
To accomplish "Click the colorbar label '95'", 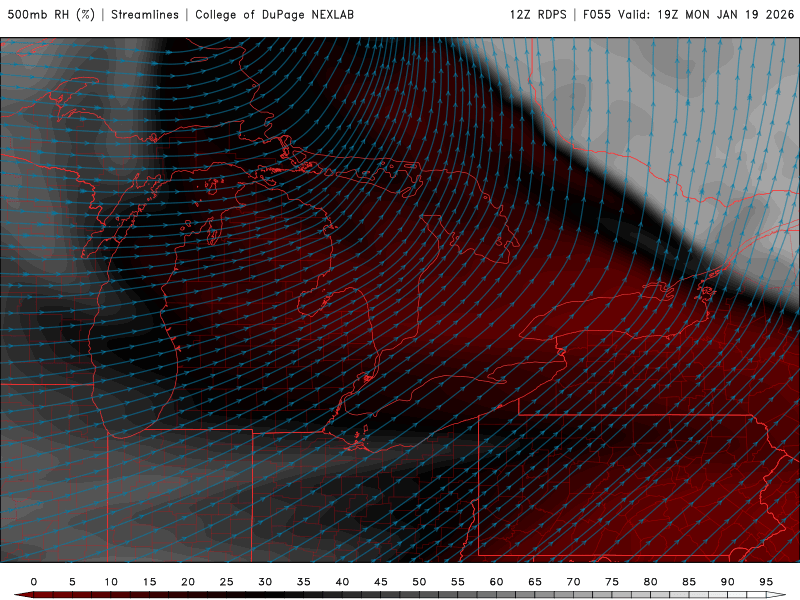I will [766, 582].
